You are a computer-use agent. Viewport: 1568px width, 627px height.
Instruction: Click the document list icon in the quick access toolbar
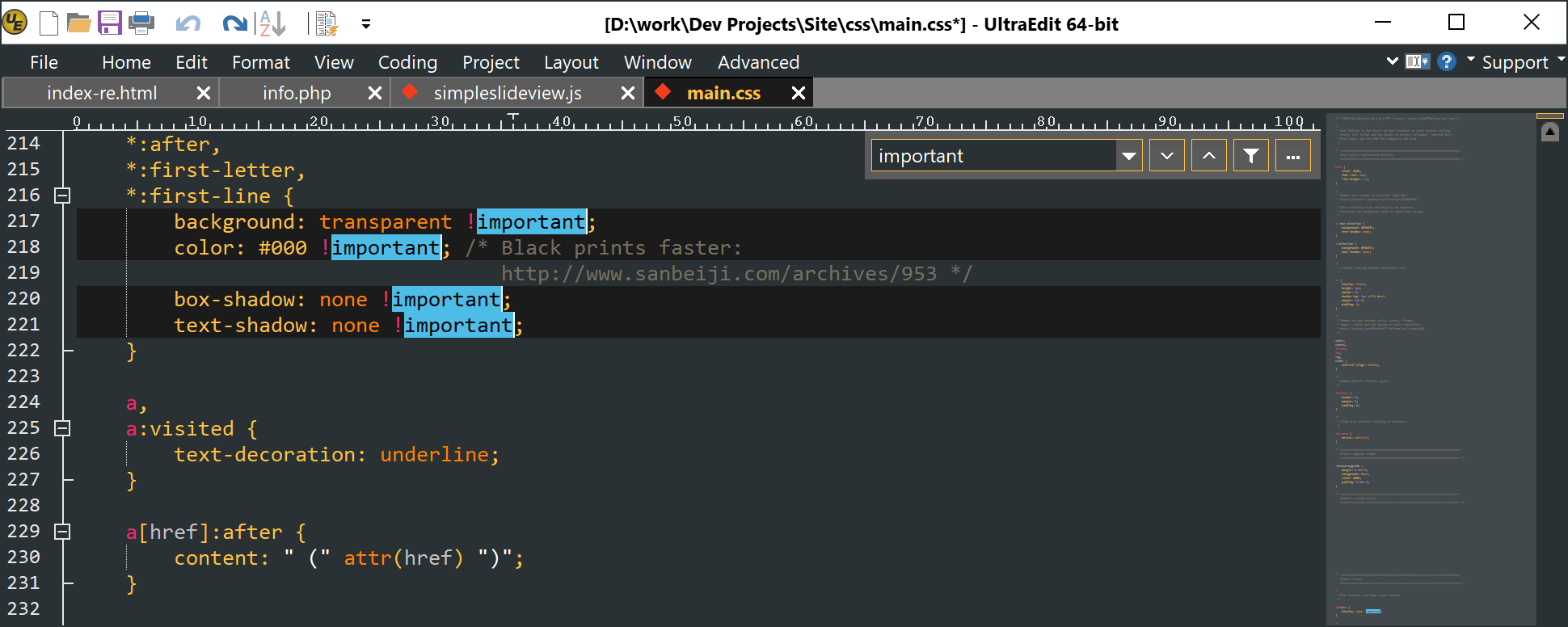tap(327, 23)
